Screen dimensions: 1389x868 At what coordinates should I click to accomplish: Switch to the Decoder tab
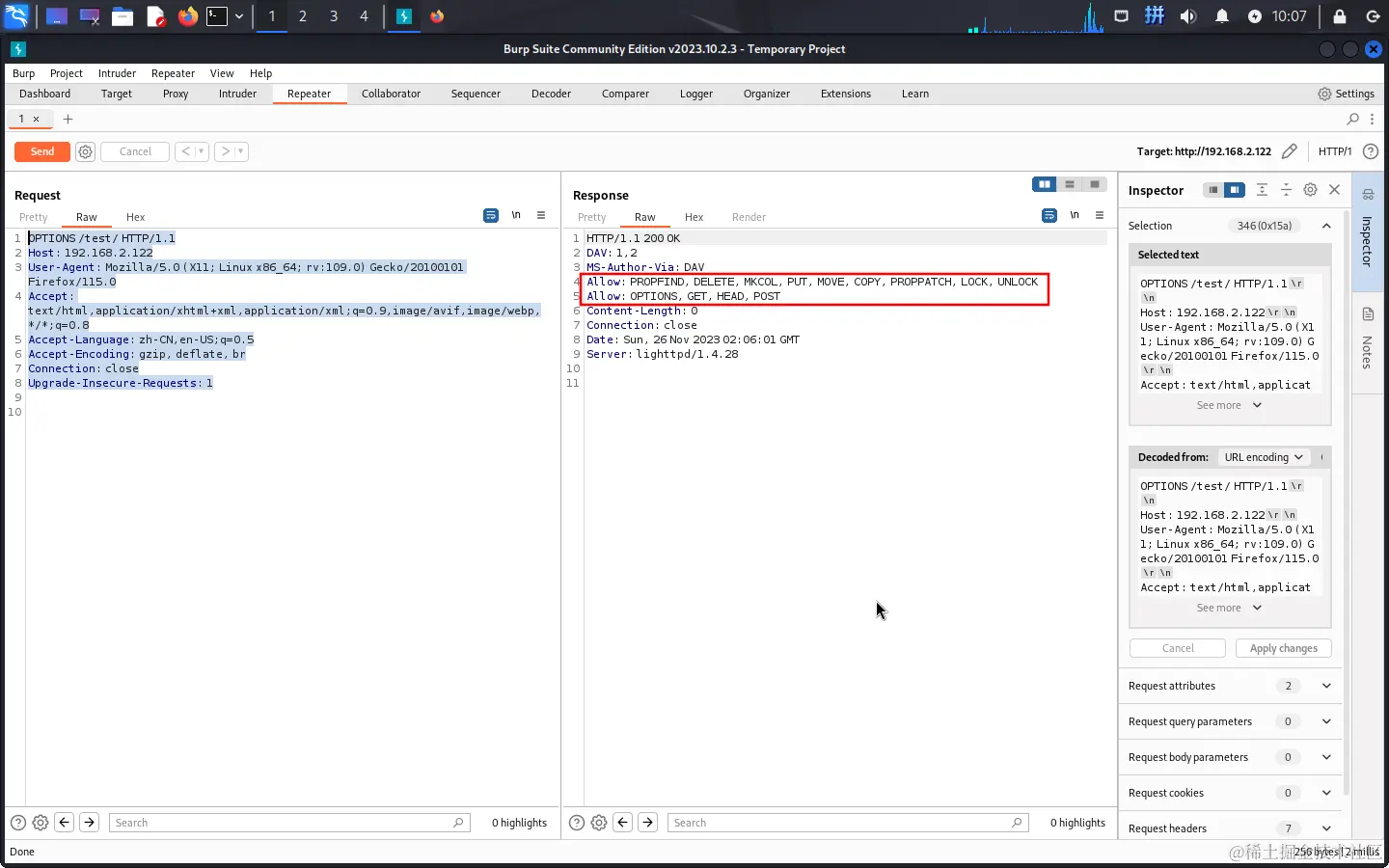coord(551,94)
